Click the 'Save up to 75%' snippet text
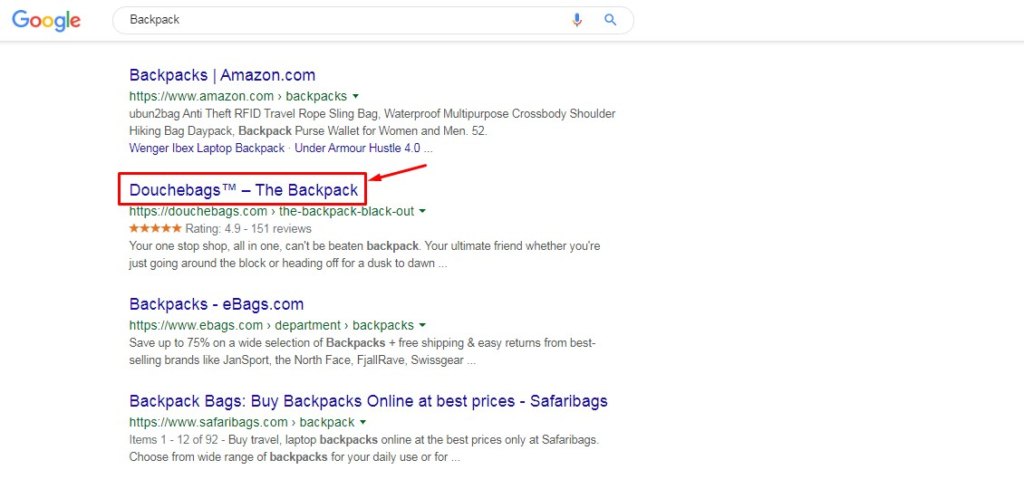 coord(362,352)
